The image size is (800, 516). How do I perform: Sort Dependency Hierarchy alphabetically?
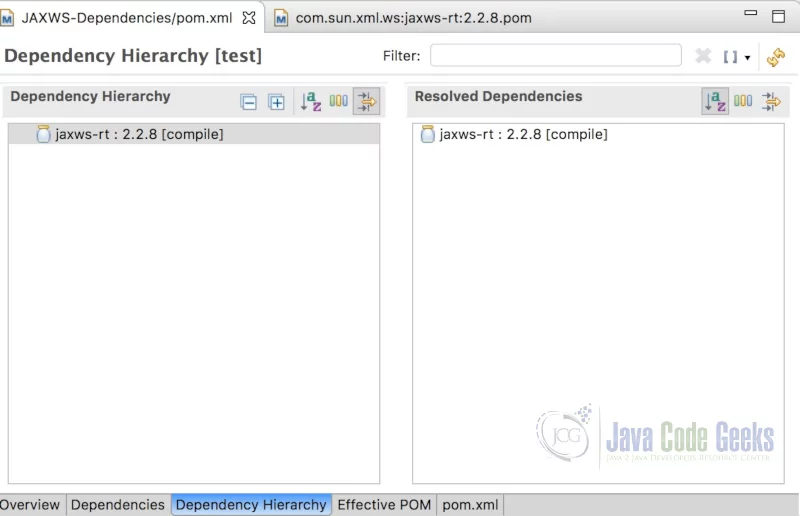tap(311, 102)
